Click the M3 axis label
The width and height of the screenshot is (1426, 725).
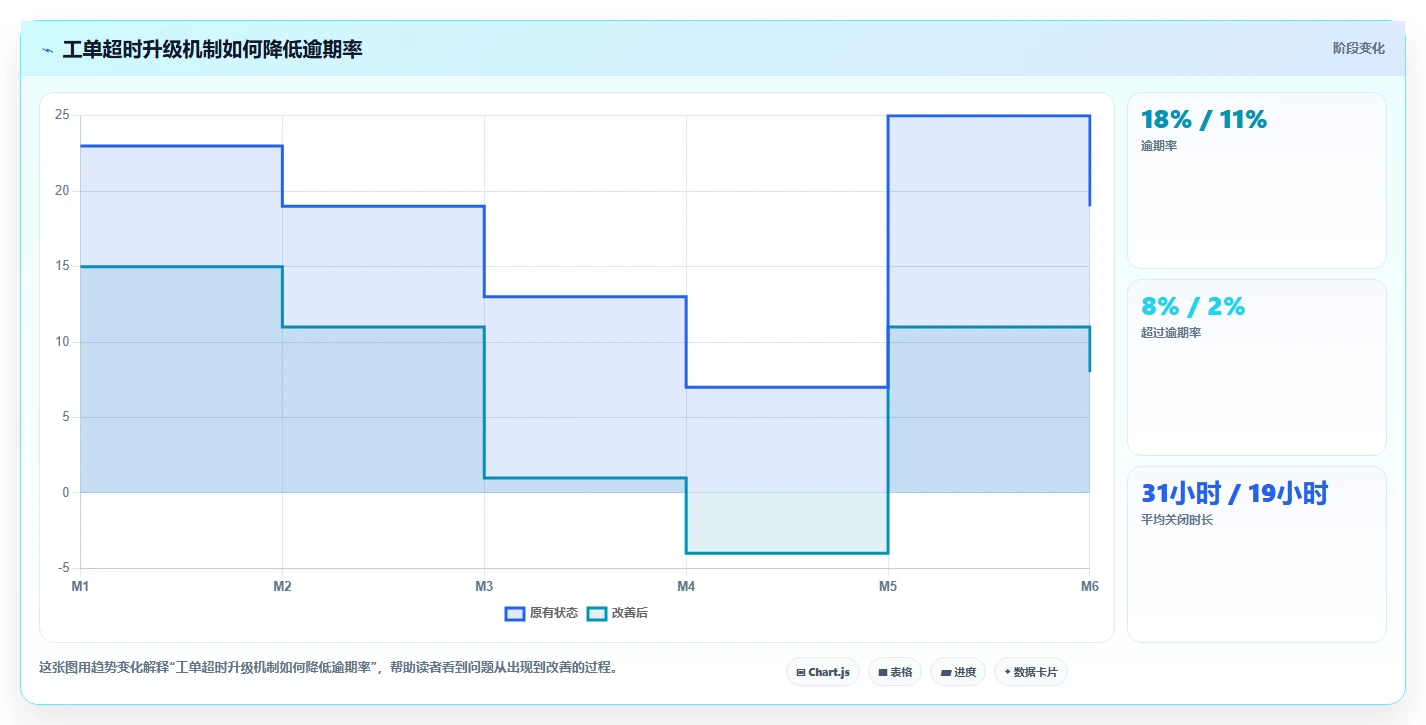coord(484,587)
